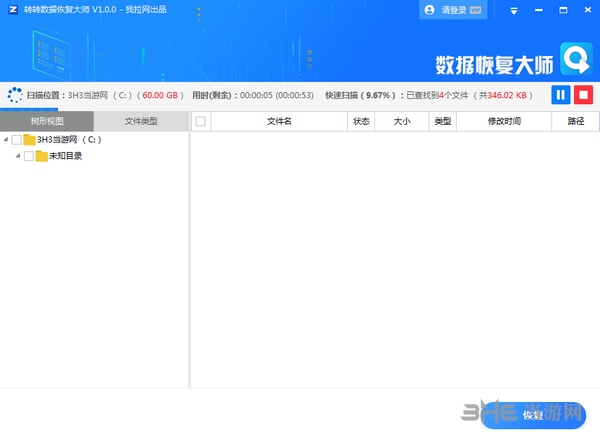
Task: Sort by the 文件名 column header
Action: click(279, 121)
